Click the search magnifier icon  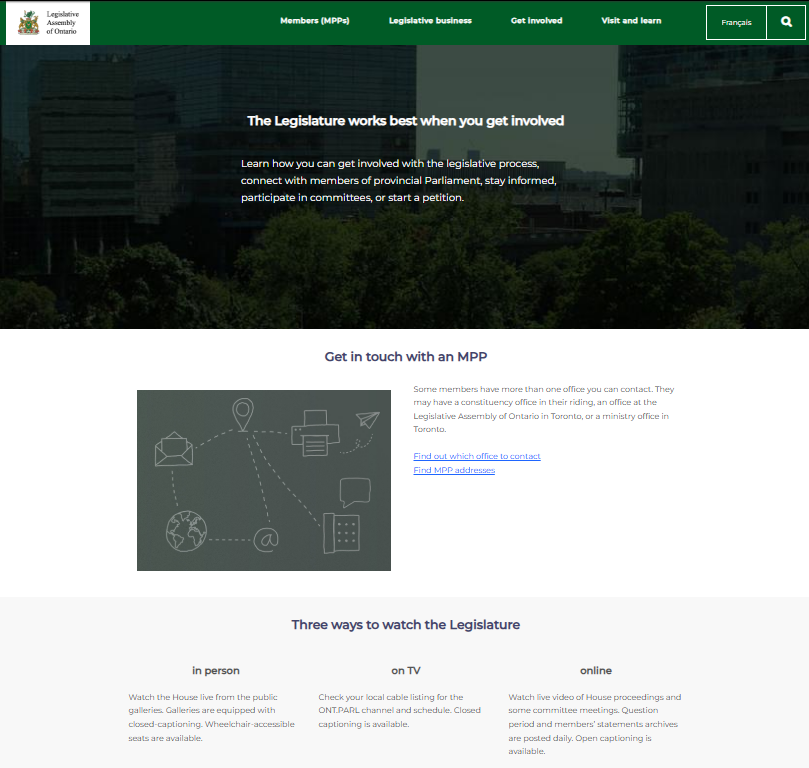786,22
